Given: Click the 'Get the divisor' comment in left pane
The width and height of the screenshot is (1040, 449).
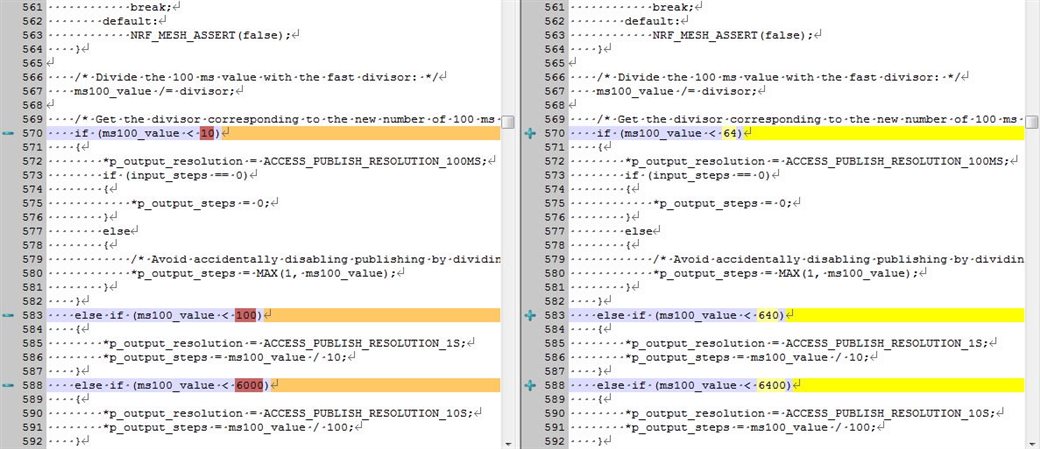Looking at the screenshot, I should (287, 119).
